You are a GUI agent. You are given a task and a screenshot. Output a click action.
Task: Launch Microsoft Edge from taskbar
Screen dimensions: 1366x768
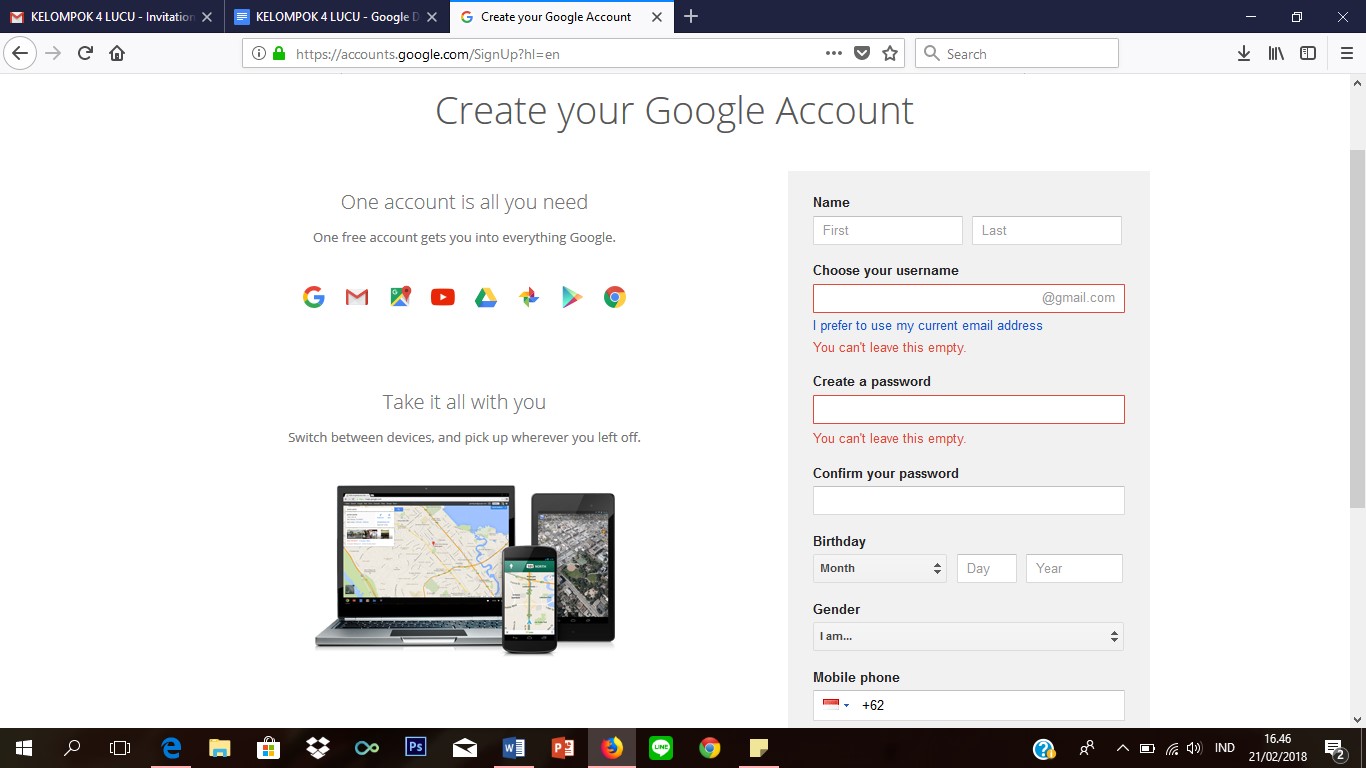tap(171, 747)
